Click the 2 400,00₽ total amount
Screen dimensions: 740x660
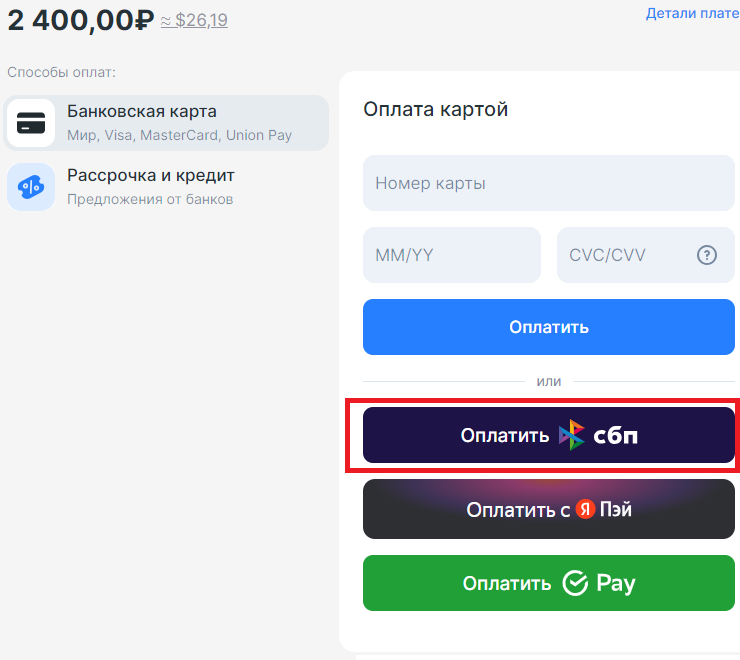80,19
